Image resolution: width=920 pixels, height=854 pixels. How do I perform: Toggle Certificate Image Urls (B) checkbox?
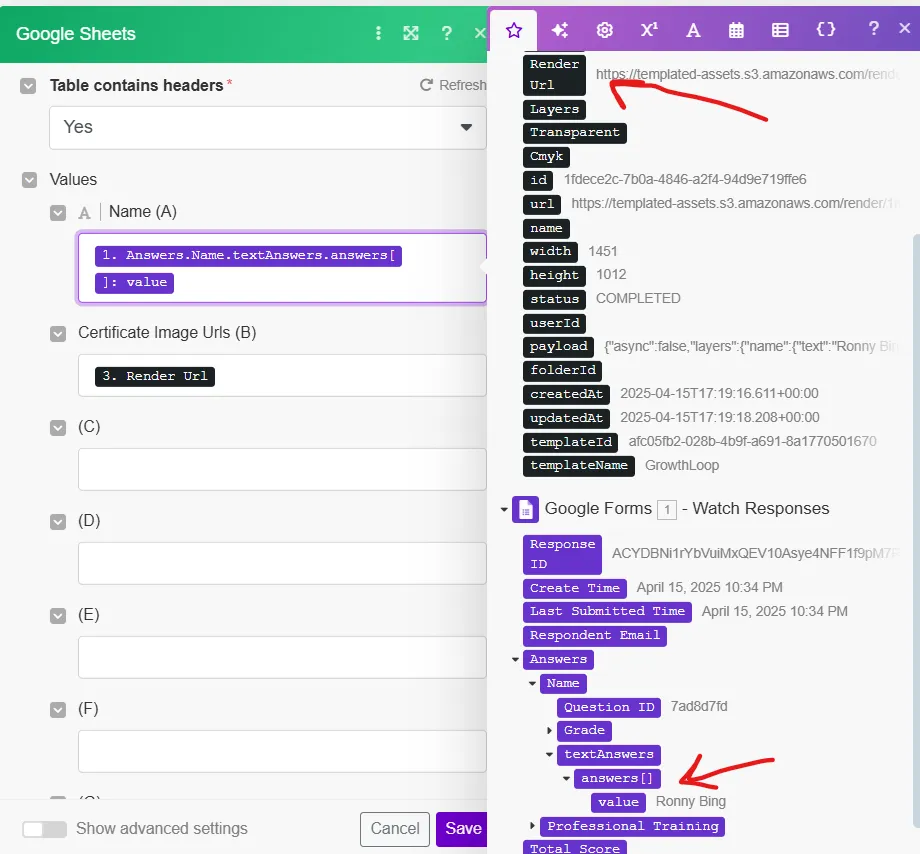pyautogui.click(x=58, y=334)
